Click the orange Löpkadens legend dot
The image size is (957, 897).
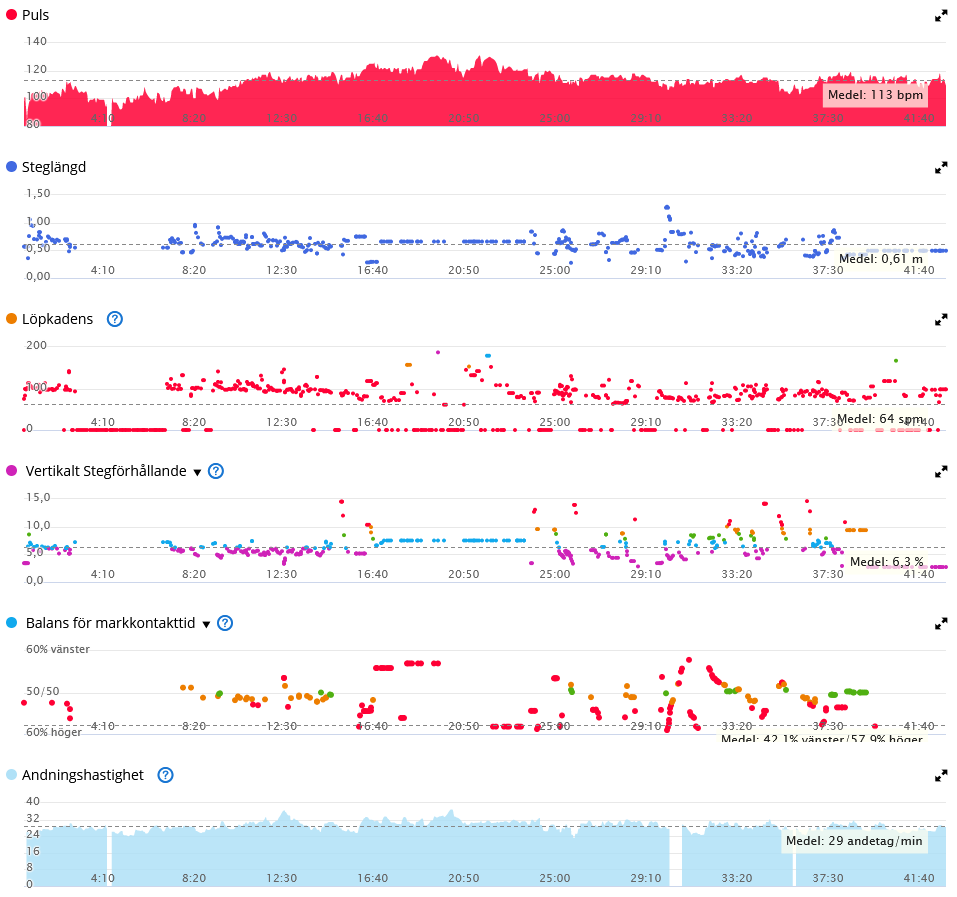[x=11, y=319]
